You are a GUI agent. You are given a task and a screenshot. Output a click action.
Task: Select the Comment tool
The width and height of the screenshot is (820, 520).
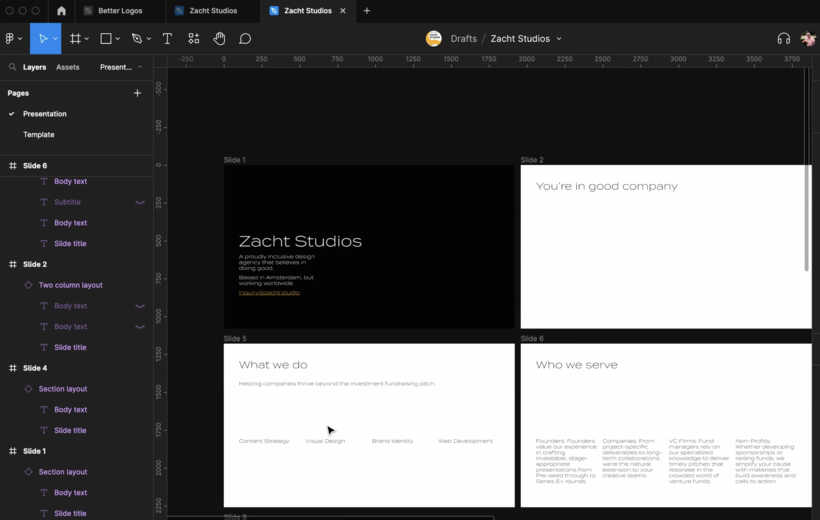[x=245, y=38]
